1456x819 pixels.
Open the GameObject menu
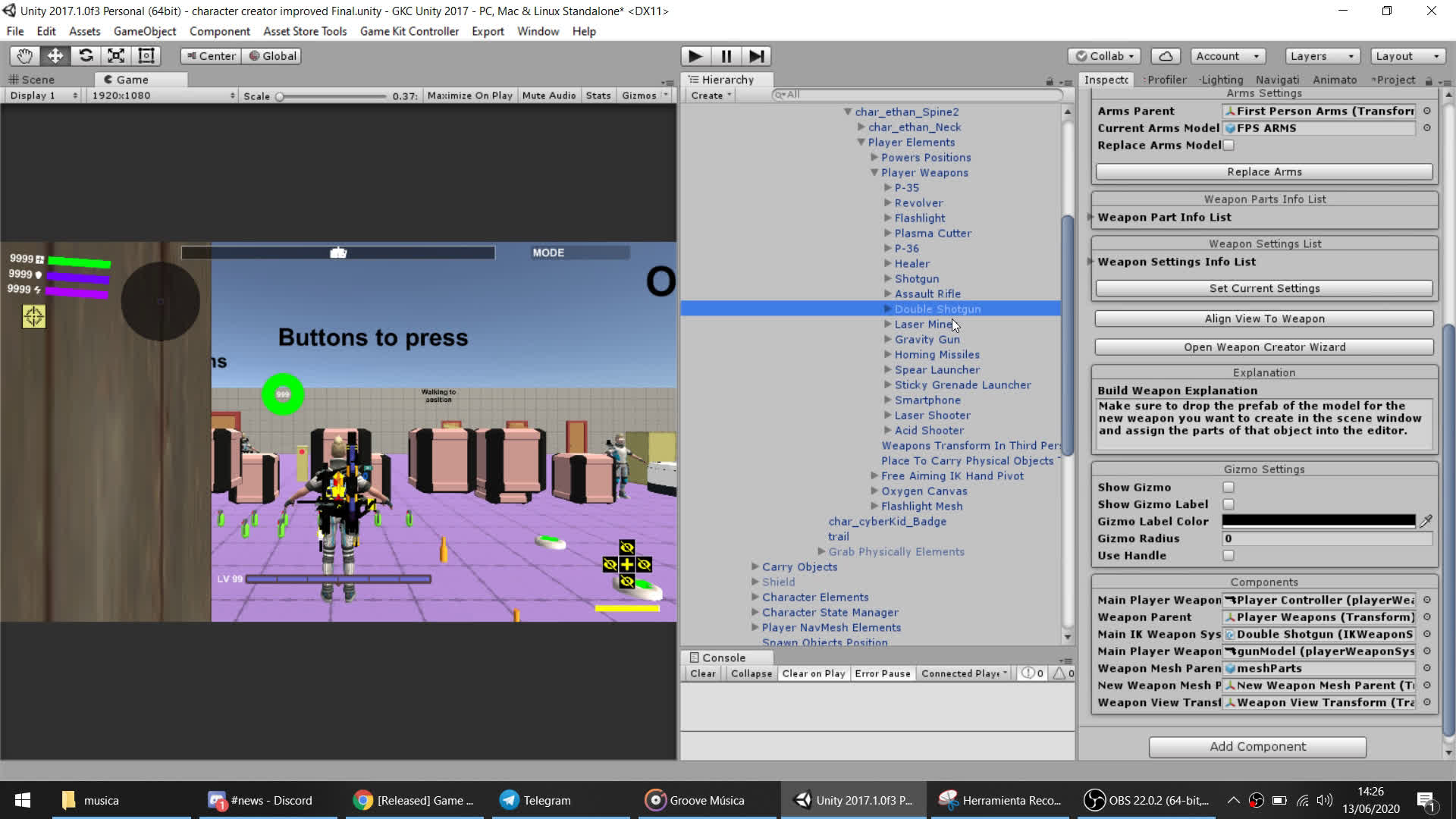(x=144, y=31)
